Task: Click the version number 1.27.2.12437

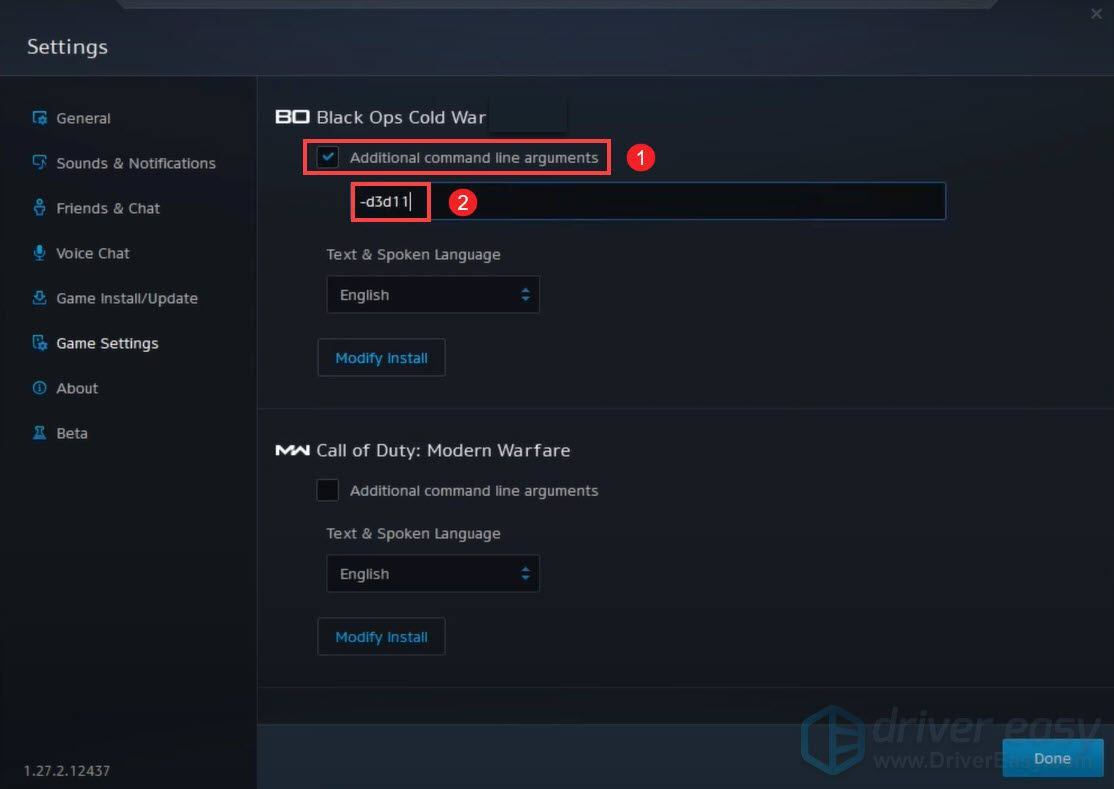Action: [x=67, y=771]
